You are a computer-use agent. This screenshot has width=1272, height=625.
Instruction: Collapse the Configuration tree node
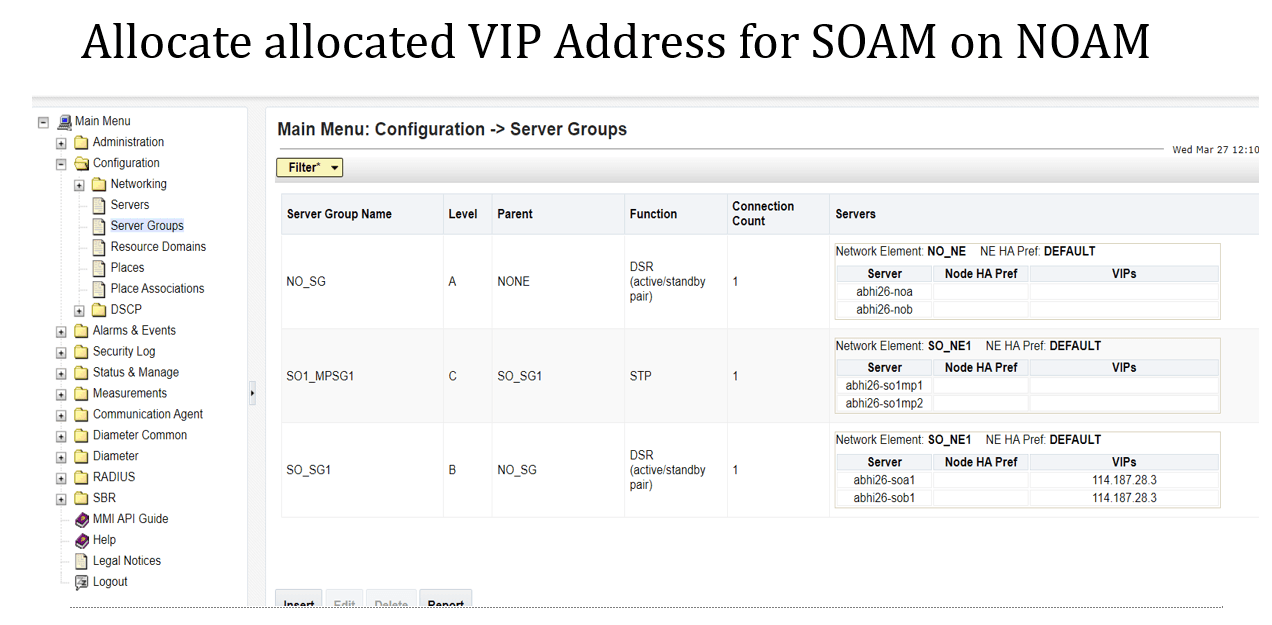[x=59, y=163]
